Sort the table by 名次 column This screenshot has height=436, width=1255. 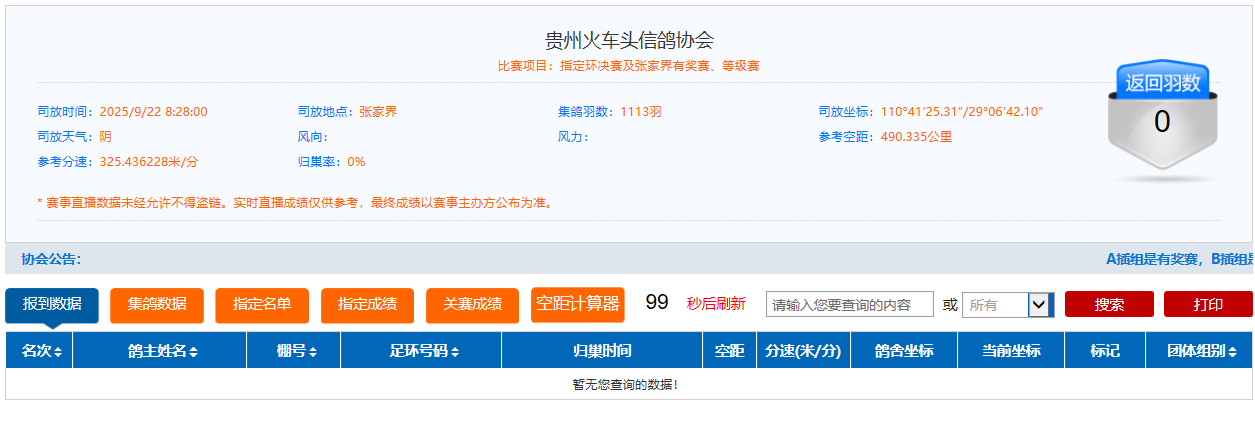click(x=42, y=351)
